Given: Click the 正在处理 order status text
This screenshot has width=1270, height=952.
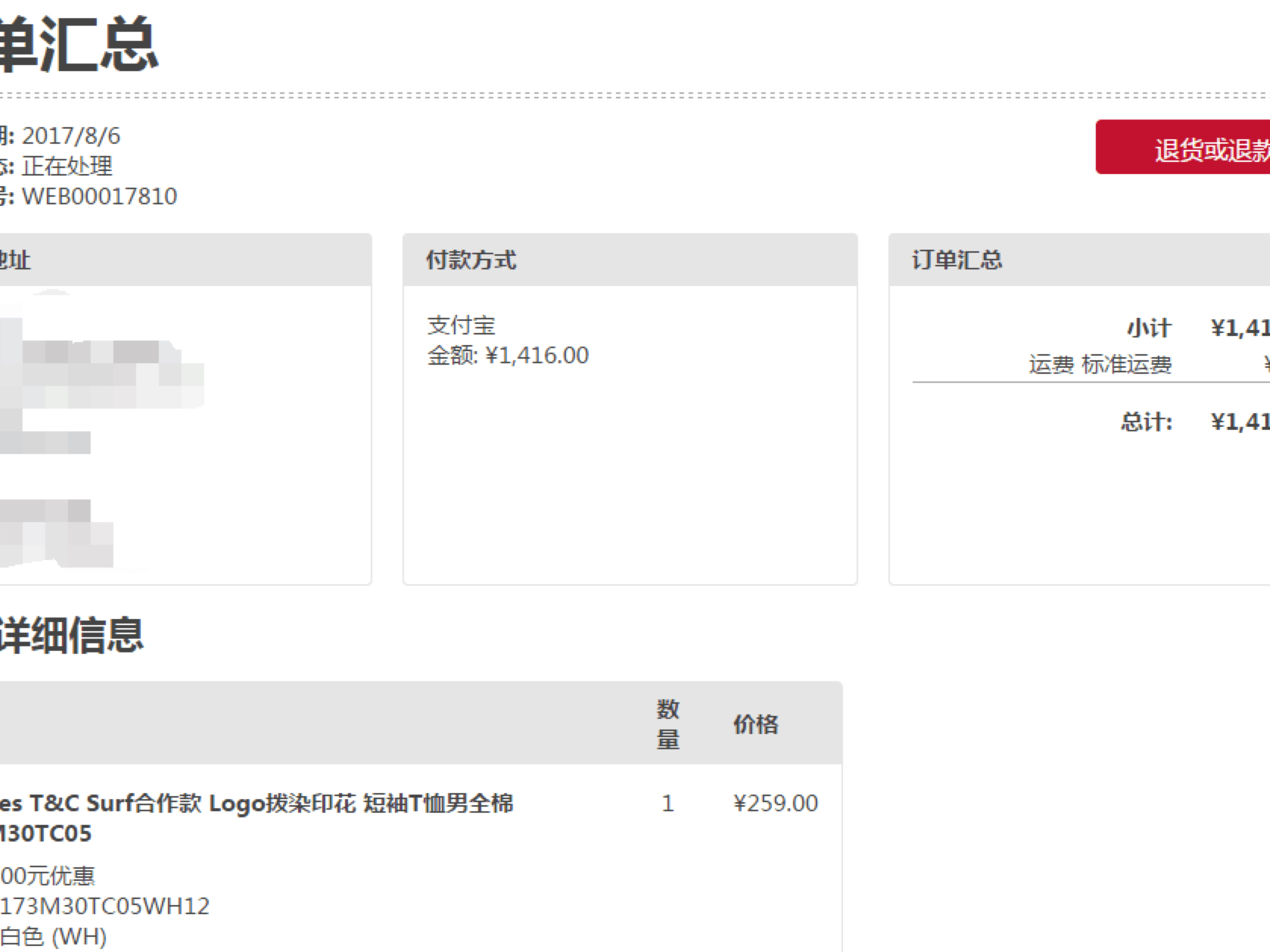Looking at the screenshot, I should (67, 166).
